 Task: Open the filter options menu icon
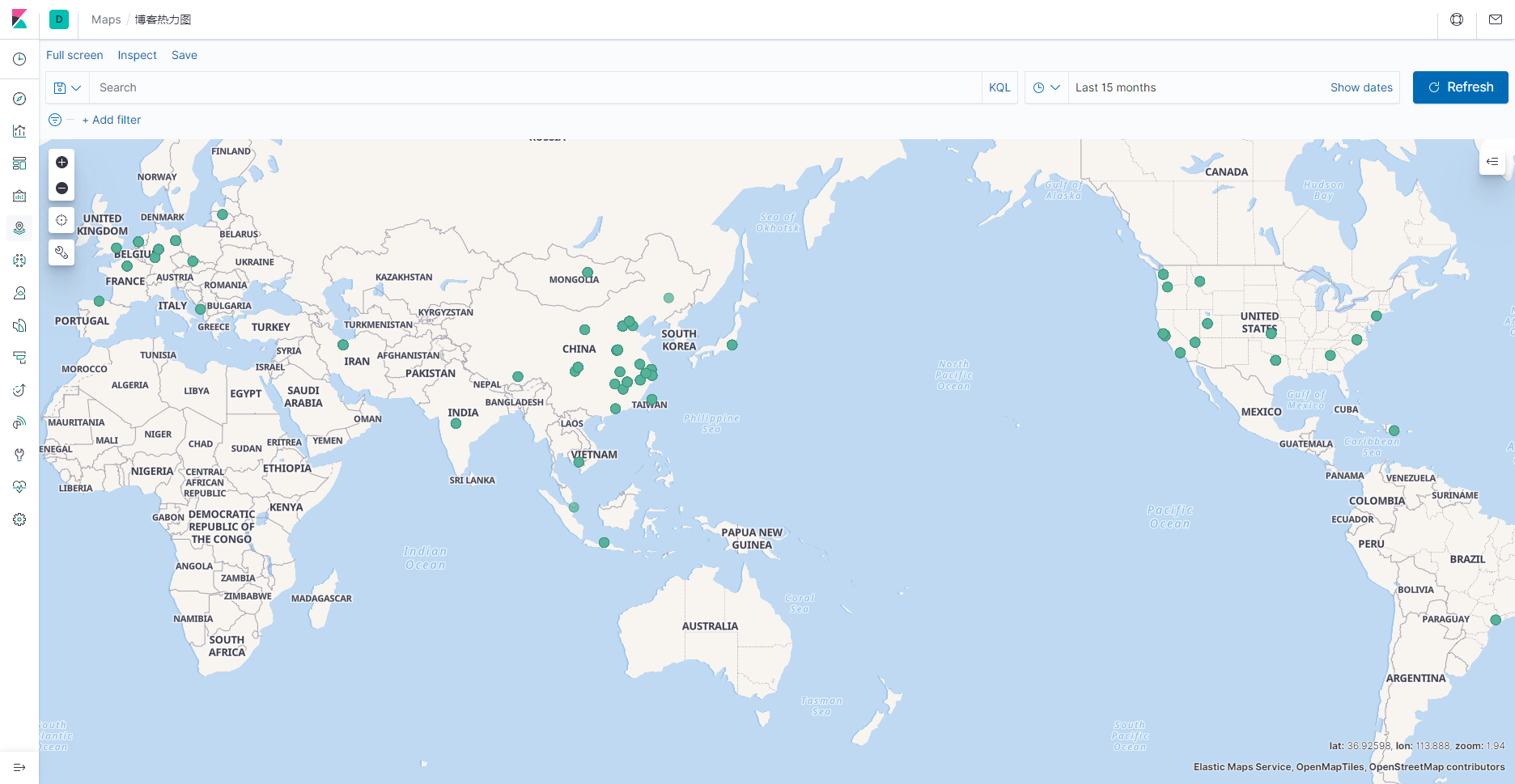(55, 120)
